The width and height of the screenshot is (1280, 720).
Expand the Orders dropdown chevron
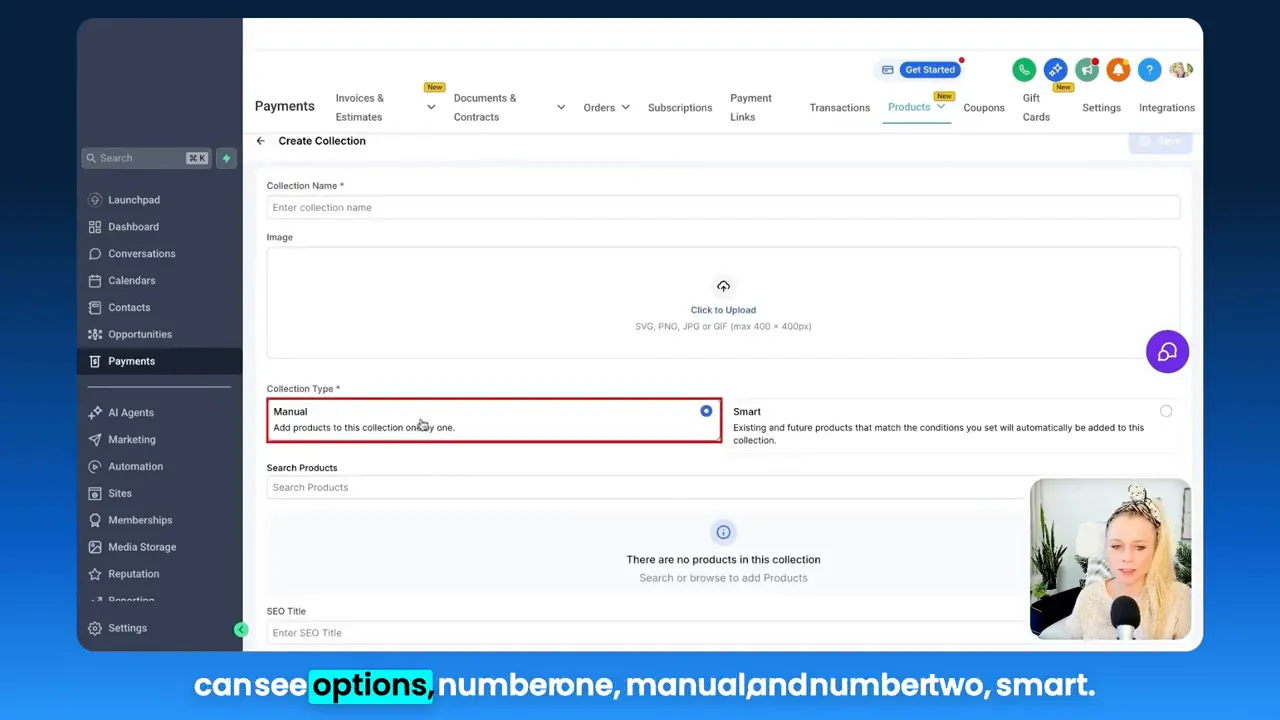coord(625,108)
